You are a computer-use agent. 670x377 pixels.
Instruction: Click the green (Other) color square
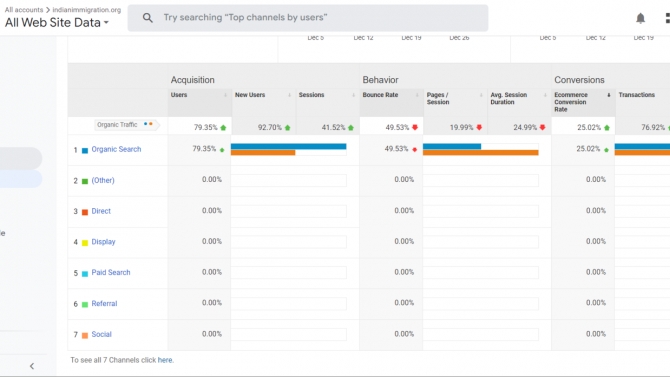(85, 181)
